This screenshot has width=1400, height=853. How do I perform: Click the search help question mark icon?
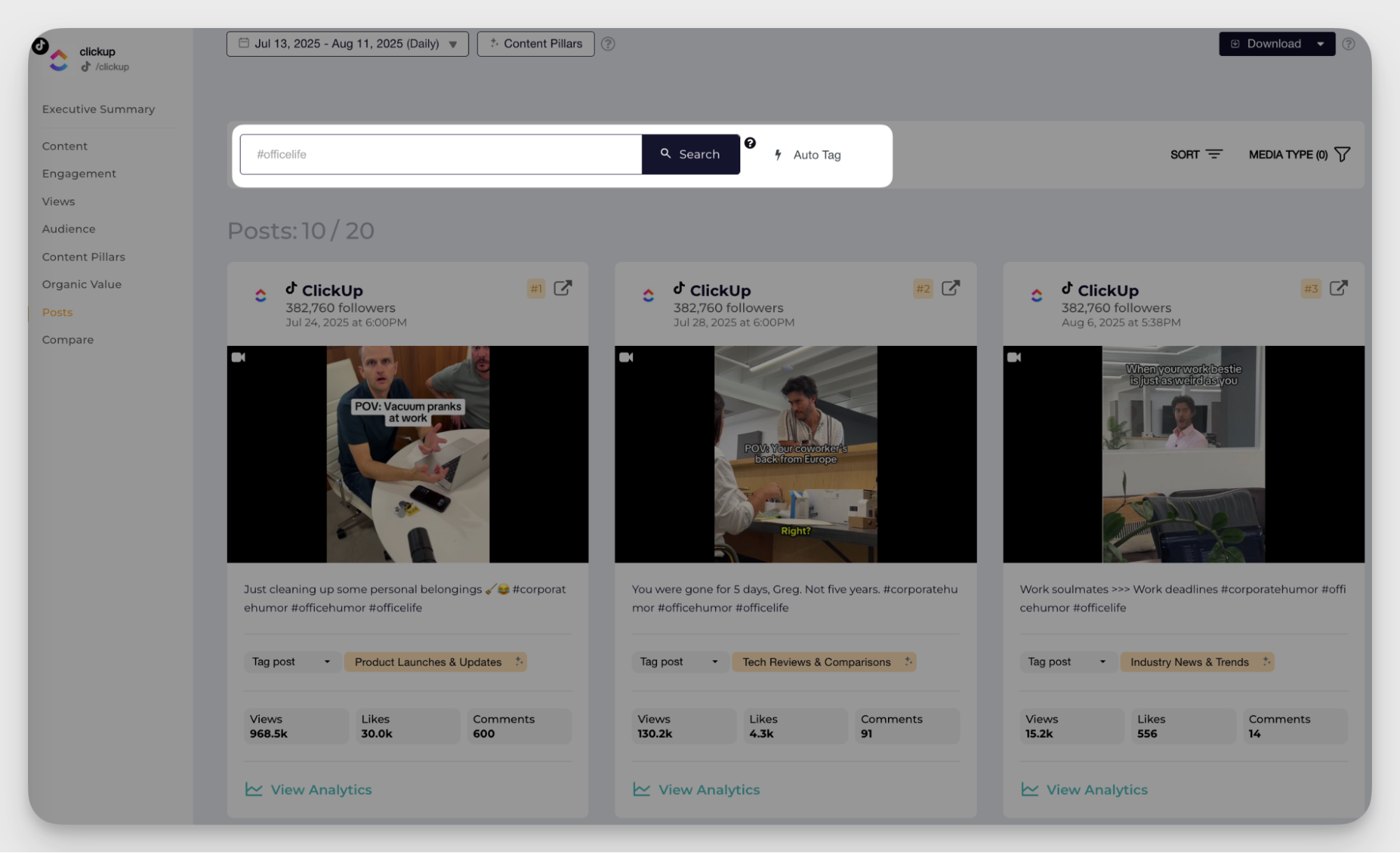(750, 143)
